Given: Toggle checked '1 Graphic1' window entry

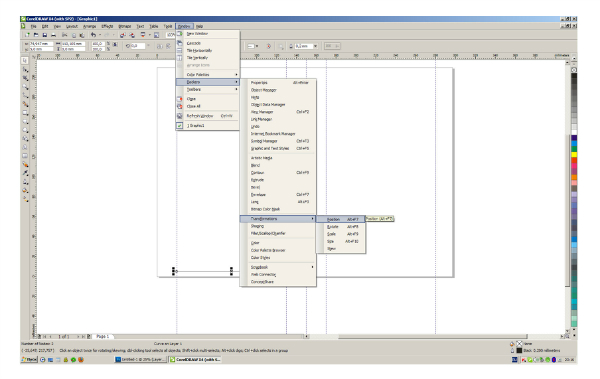Looking at the screenshot, I should 208,126.
